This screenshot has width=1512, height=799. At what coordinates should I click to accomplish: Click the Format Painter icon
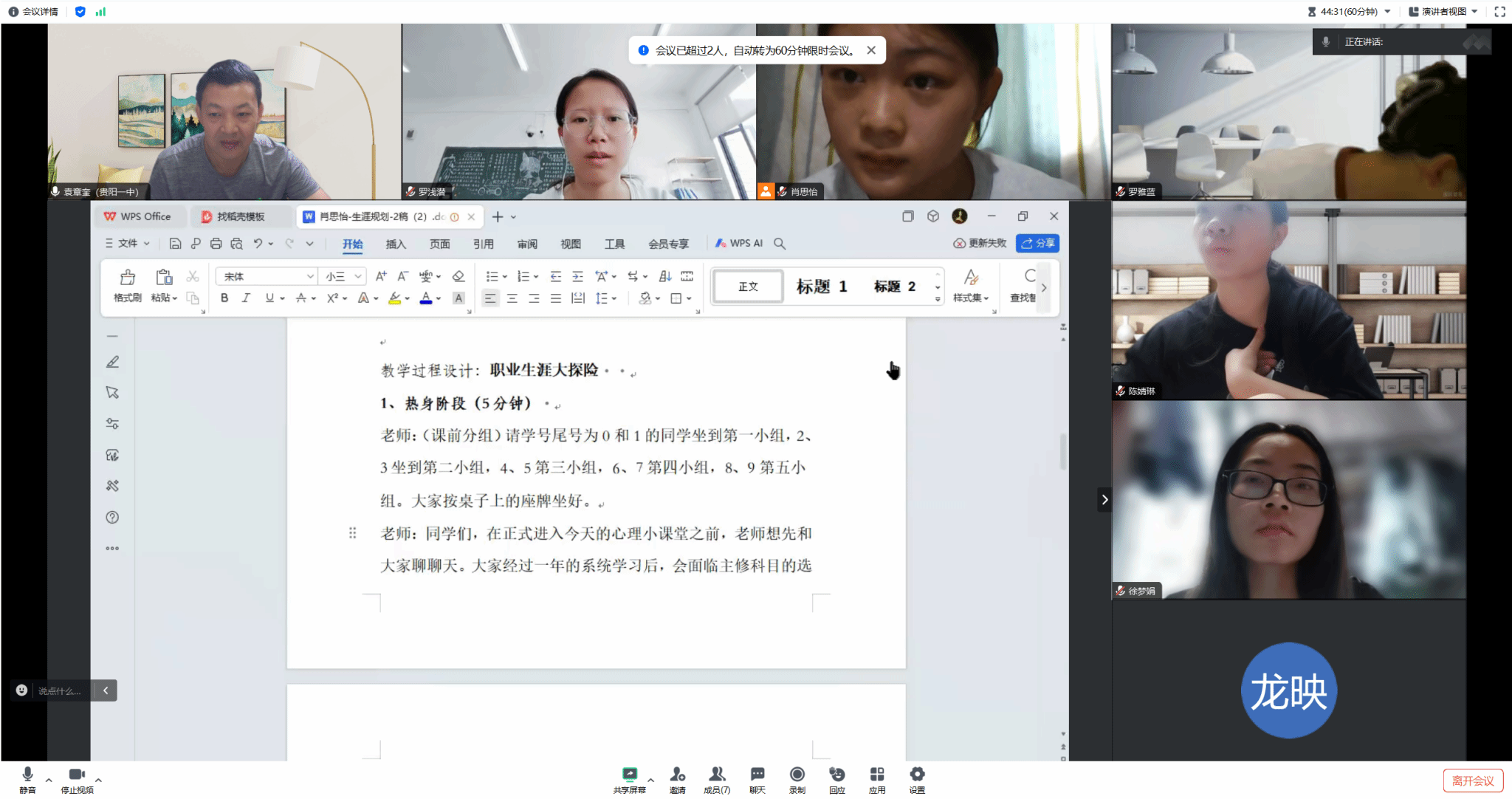click(x=127, y=278)
